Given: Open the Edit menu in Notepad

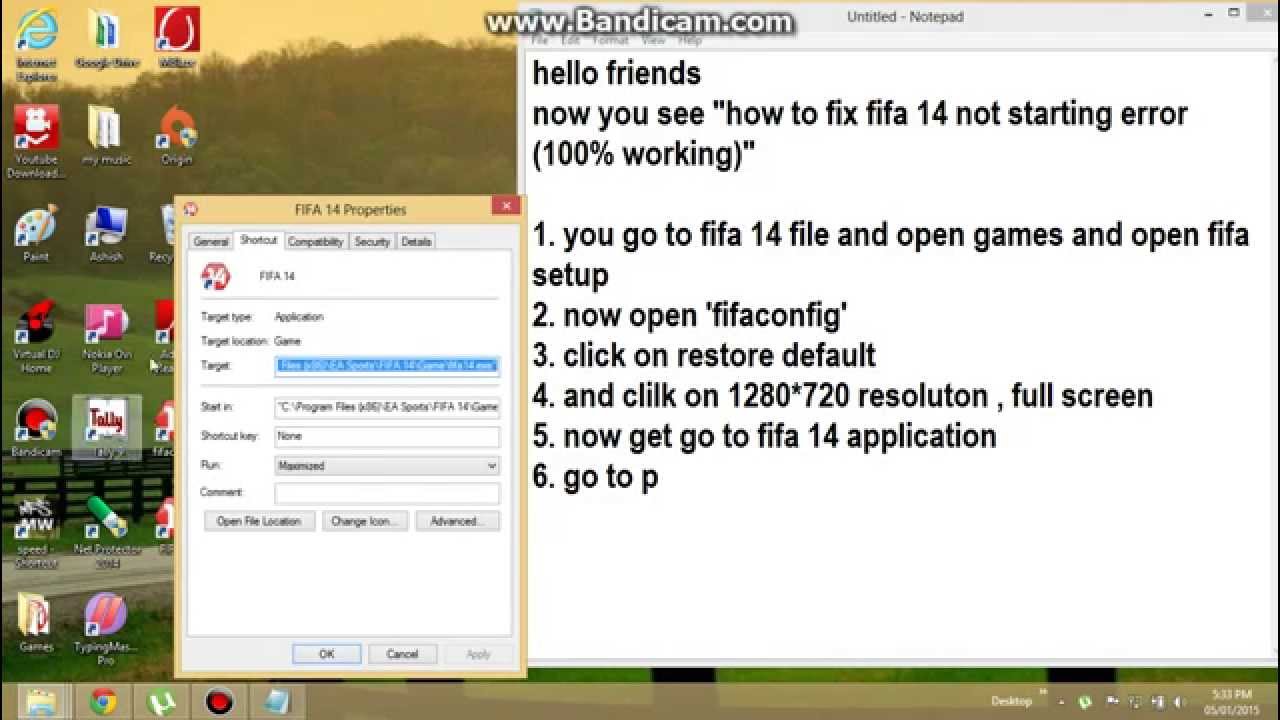Looking at the screenshot, I should coord(570,41).
